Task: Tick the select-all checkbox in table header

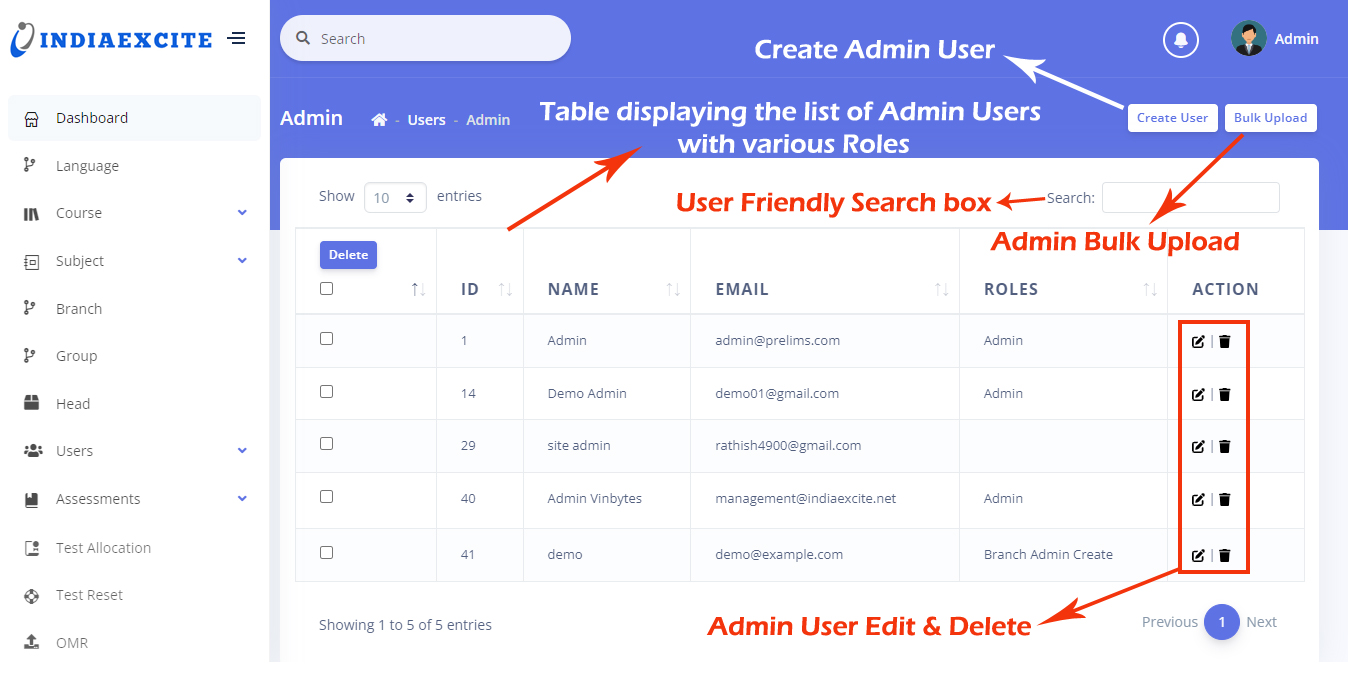Action: coord(326,289)
